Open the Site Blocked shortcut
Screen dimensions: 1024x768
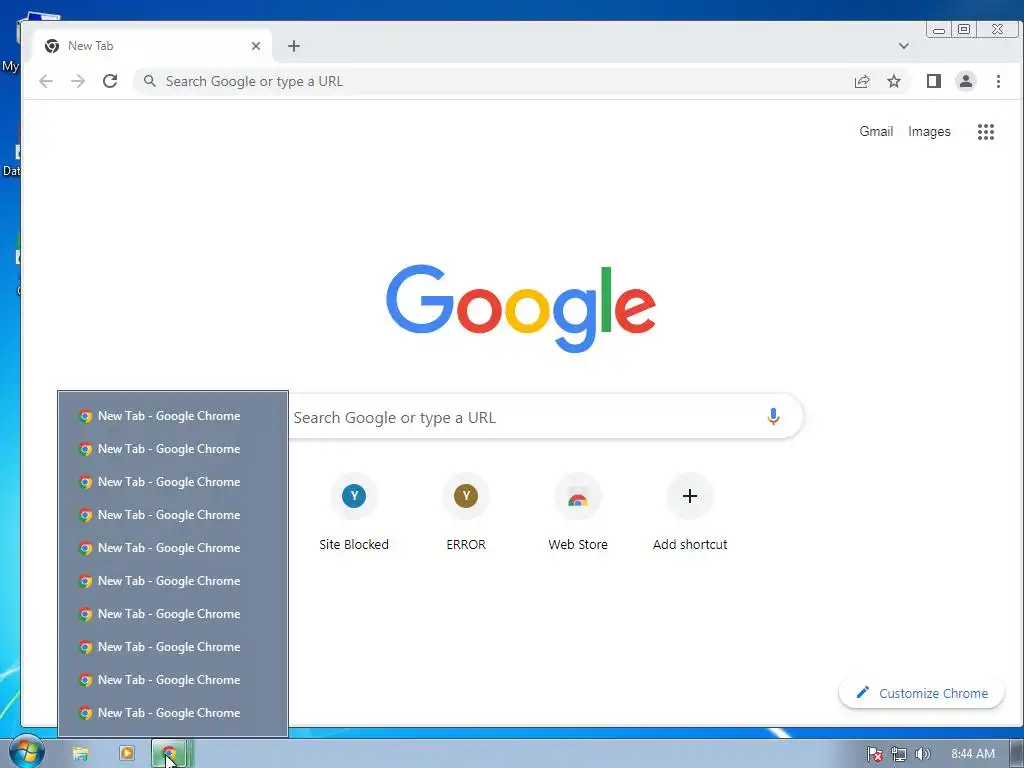(354, 512)
